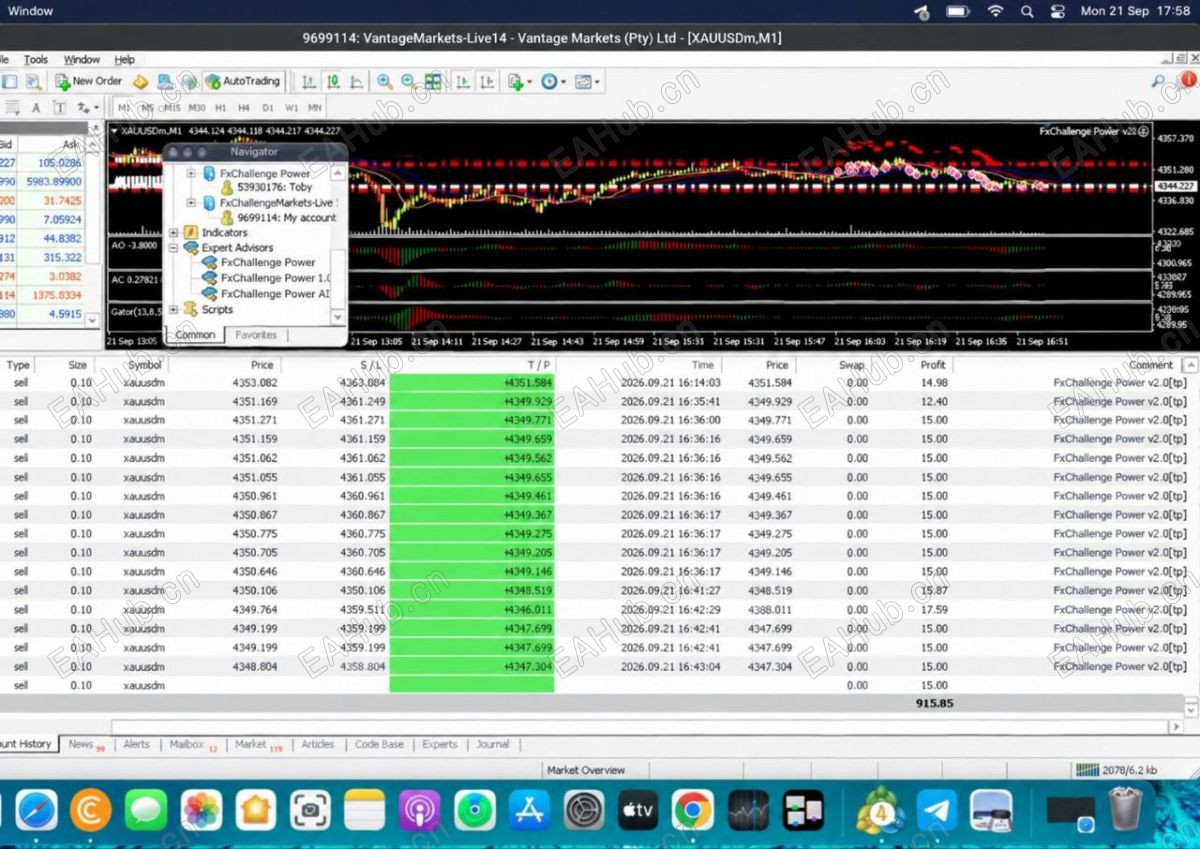Click the 4353.082 price cell
The width and height of the screenshot is (1200, 849).
tap(255, 383)
